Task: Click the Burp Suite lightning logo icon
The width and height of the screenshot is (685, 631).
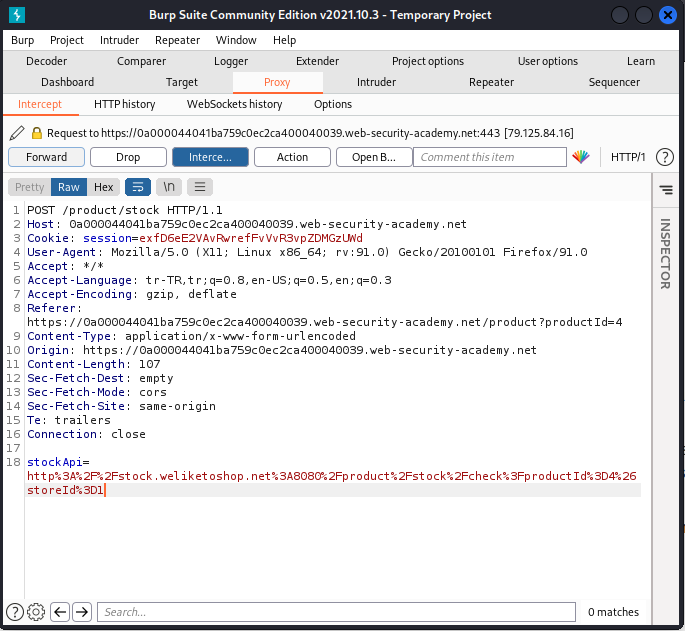Action: click(x=17, y=15)
